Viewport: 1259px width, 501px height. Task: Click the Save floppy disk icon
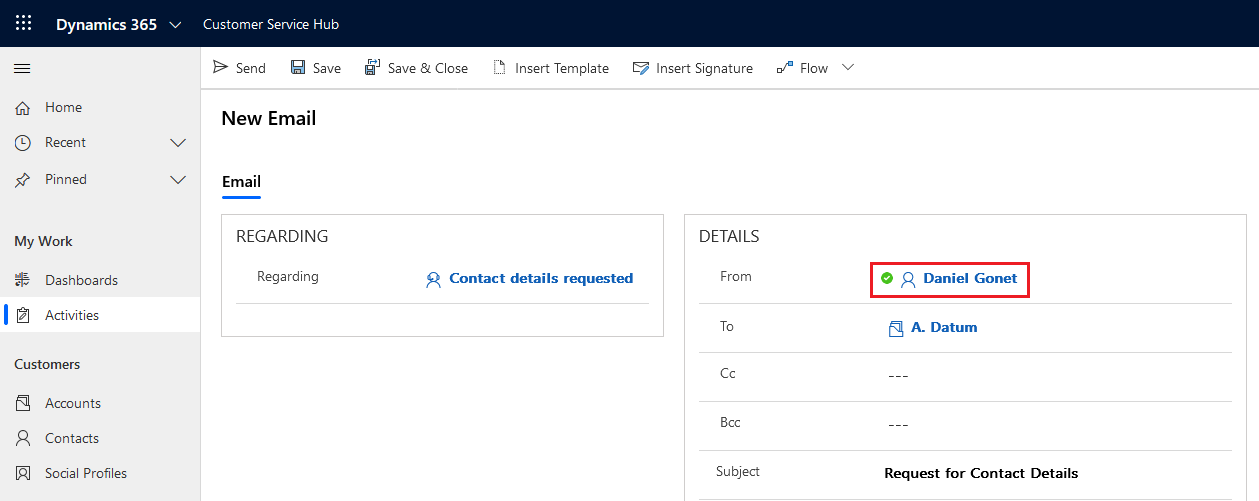[x=298, y=67]
